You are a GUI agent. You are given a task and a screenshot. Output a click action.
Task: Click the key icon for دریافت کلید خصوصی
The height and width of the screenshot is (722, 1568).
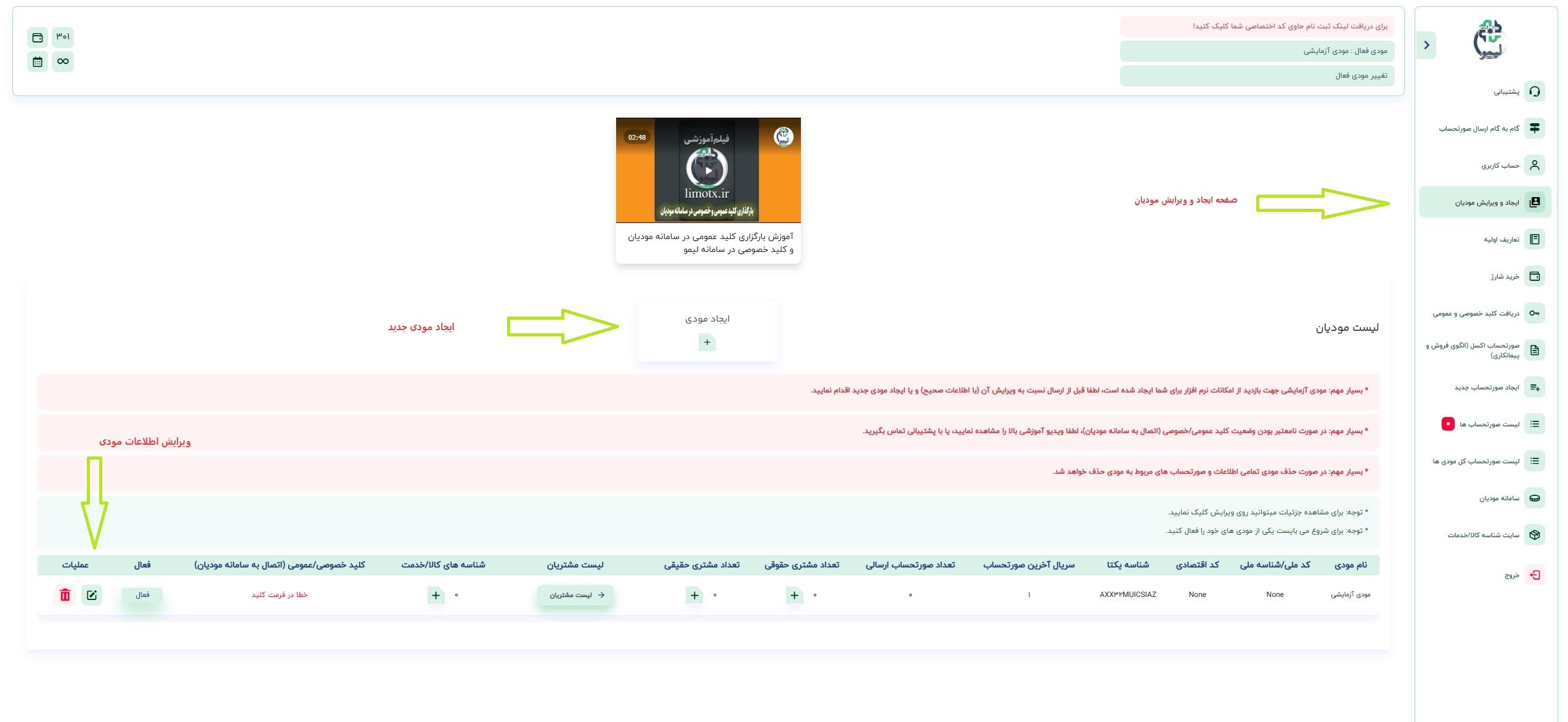tap(1534, 313)
